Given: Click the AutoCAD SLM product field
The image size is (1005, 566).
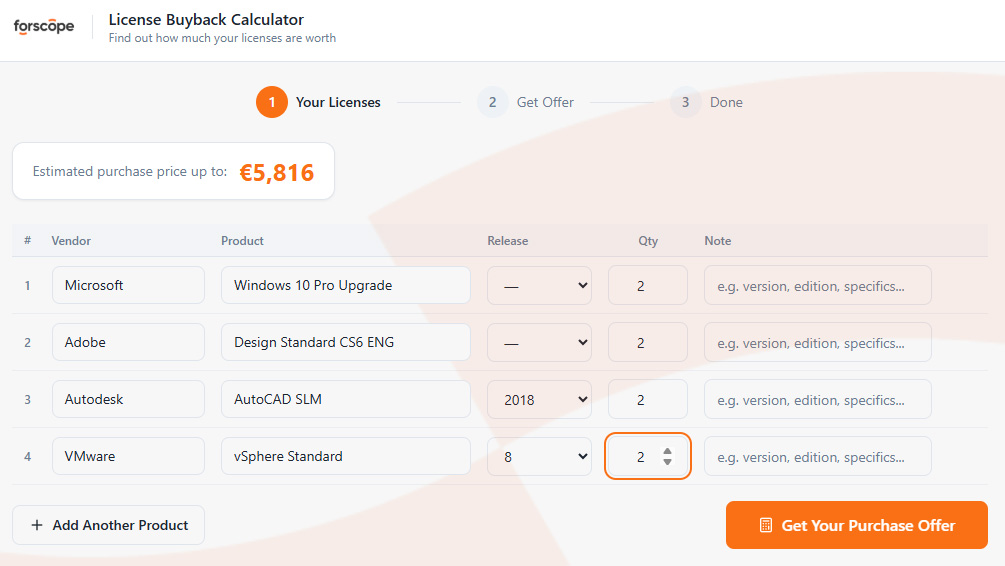Looking at the screenshot, I should point(345,399).
